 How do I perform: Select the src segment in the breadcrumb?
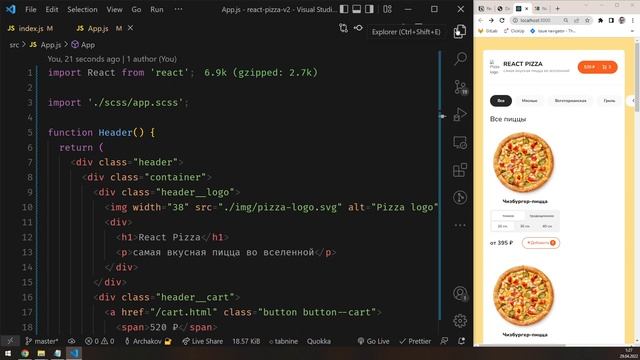[x=14, y=45]
